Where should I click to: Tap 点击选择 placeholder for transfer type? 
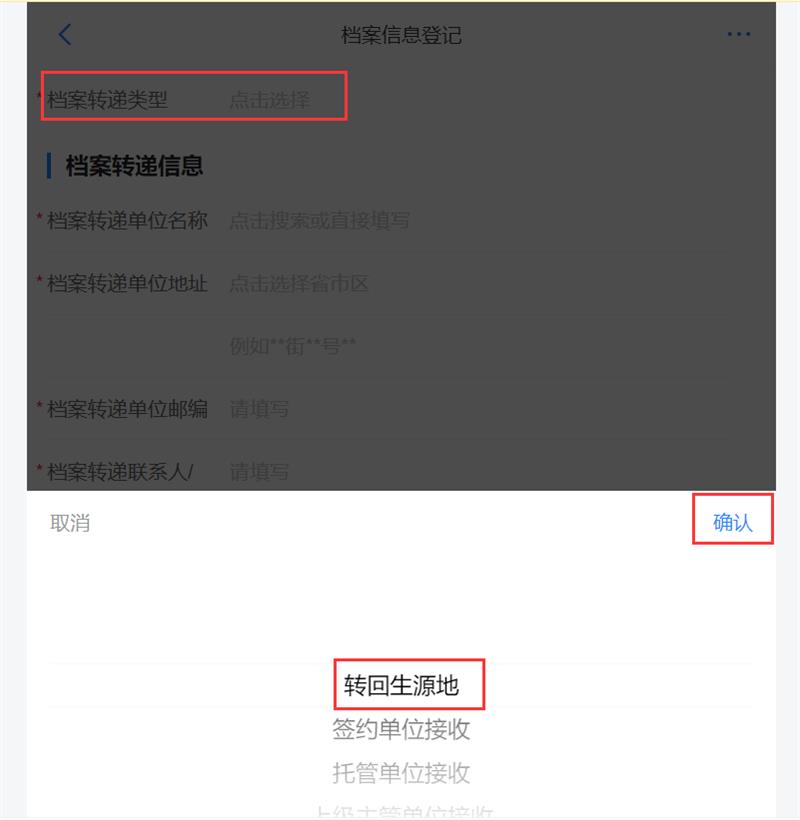[x=270, y=99]
